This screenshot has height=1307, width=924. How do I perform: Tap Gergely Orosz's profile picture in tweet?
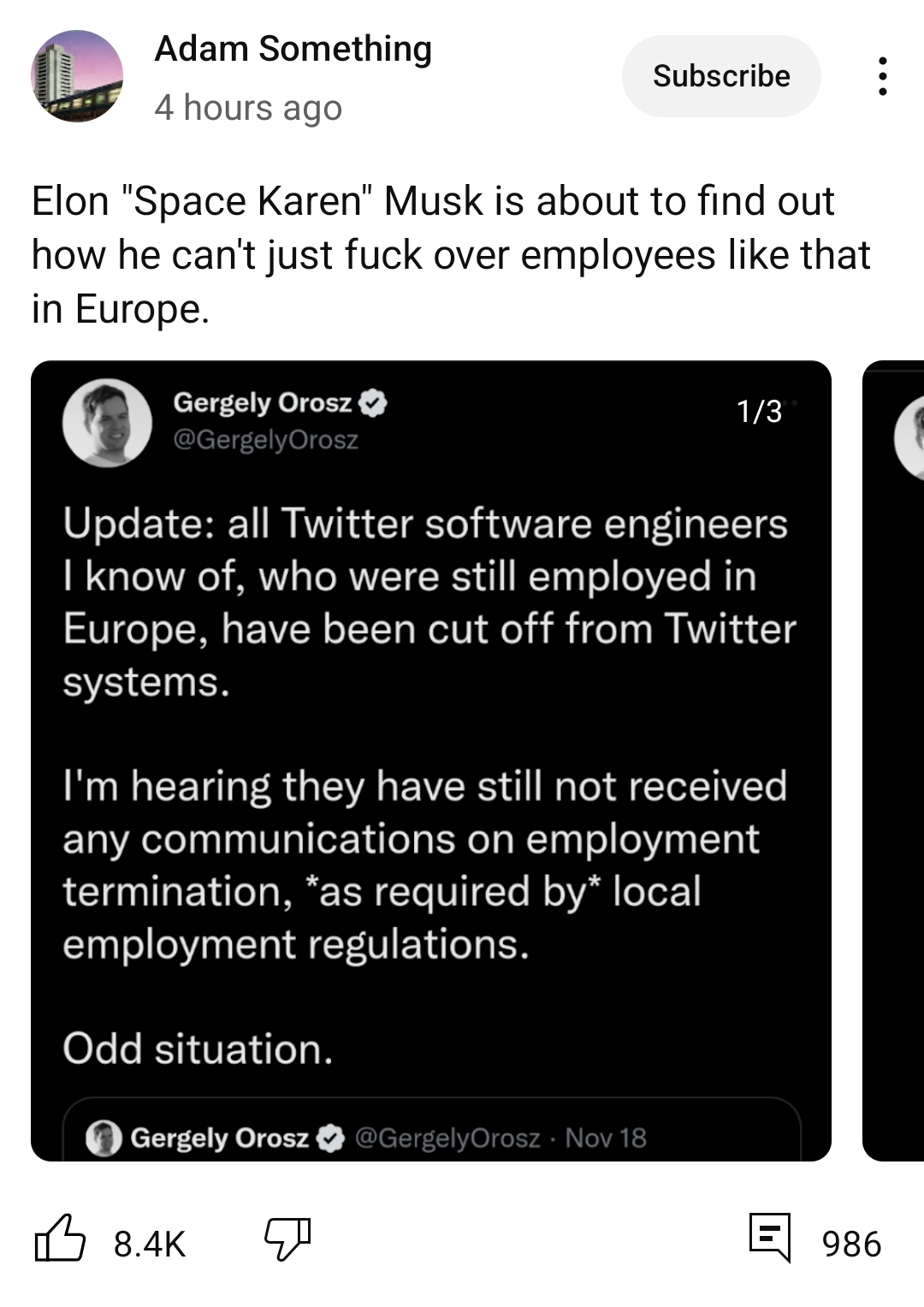(x=107, y=422)
